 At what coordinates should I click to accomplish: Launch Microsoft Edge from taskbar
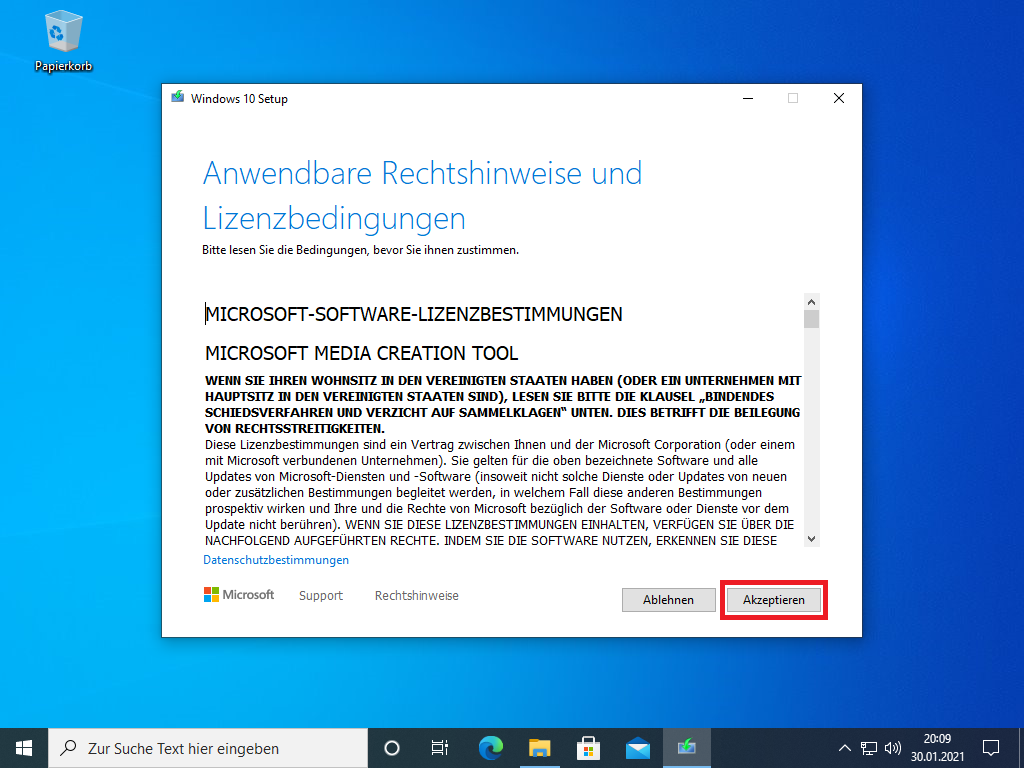(490, 748)
